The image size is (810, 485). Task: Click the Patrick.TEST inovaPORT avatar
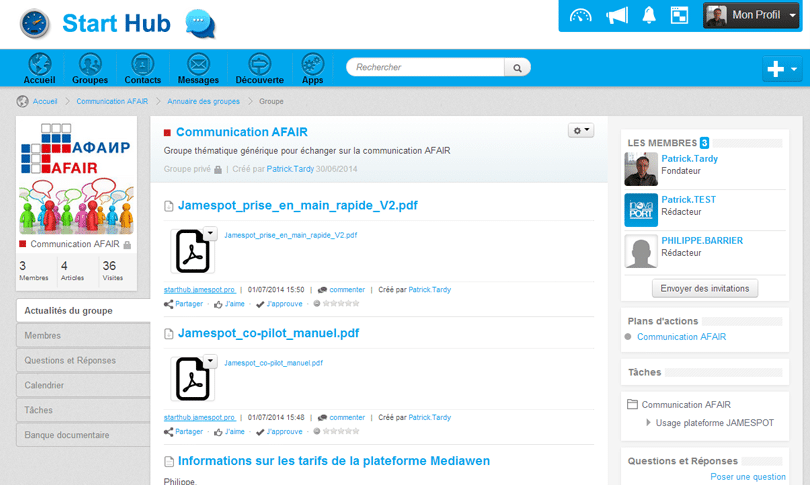[641, 210]
